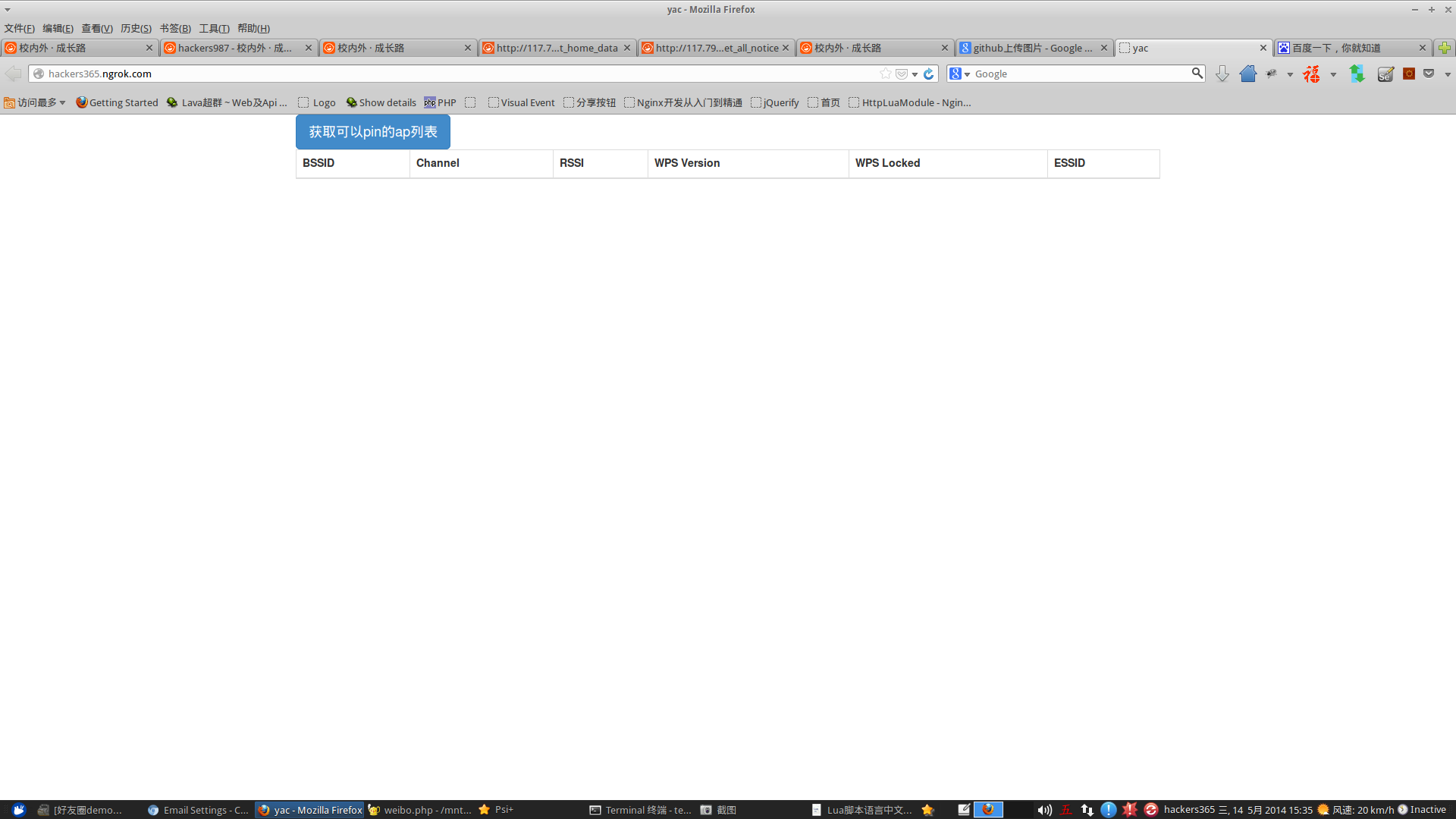Switch to github上传图片 Google tab

[x=1031, y=48]
